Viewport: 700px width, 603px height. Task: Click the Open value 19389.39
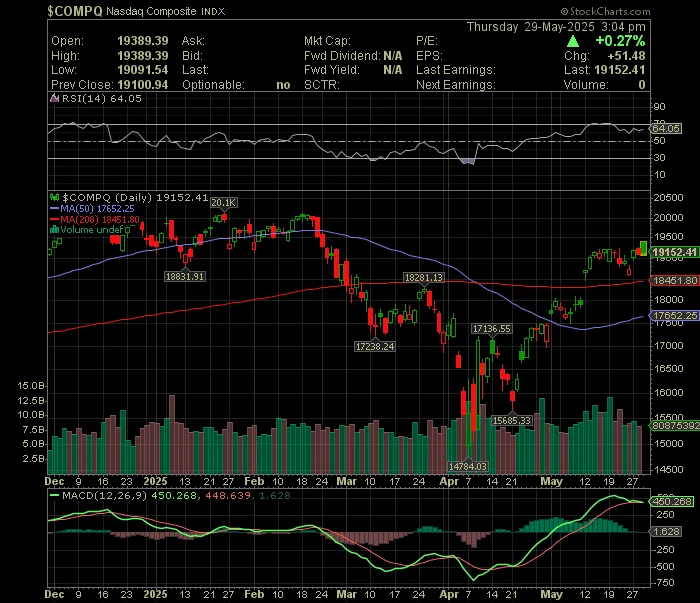[x=142, y=41]
